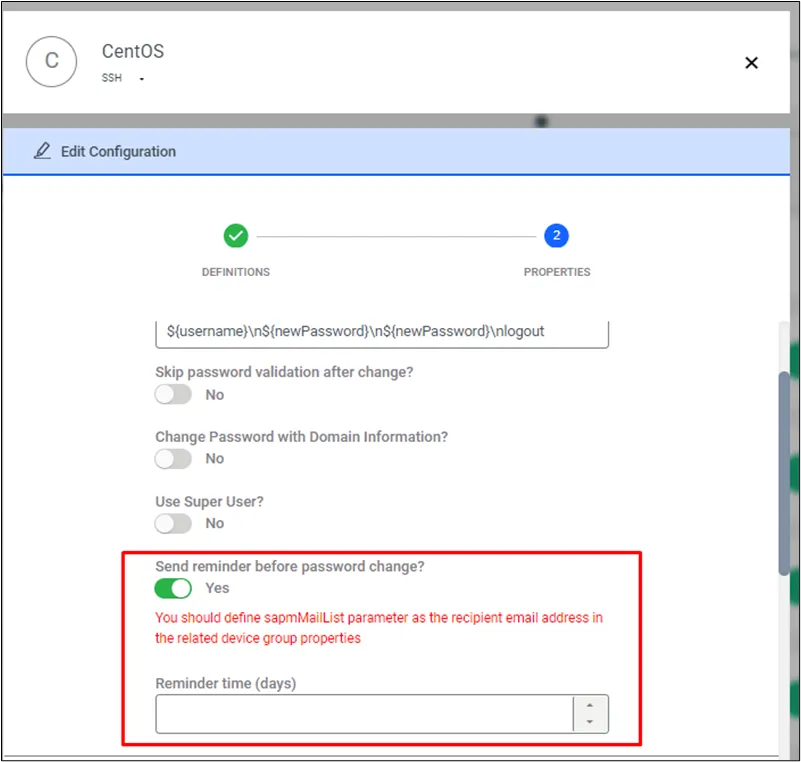
Task: Open the PROPERTIES step label
Action: pos(557,272)
